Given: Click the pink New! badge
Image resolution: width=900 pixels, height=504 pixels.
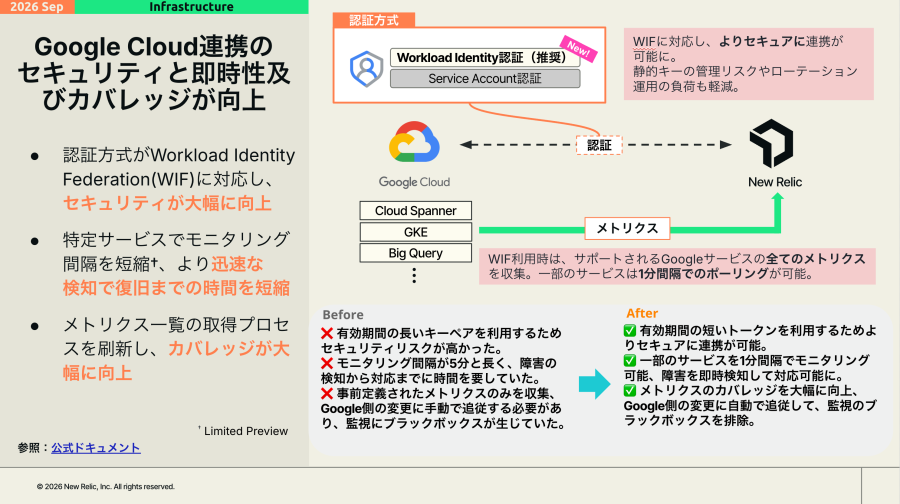Looking at the screenshot, I should (x=579, y=49).
